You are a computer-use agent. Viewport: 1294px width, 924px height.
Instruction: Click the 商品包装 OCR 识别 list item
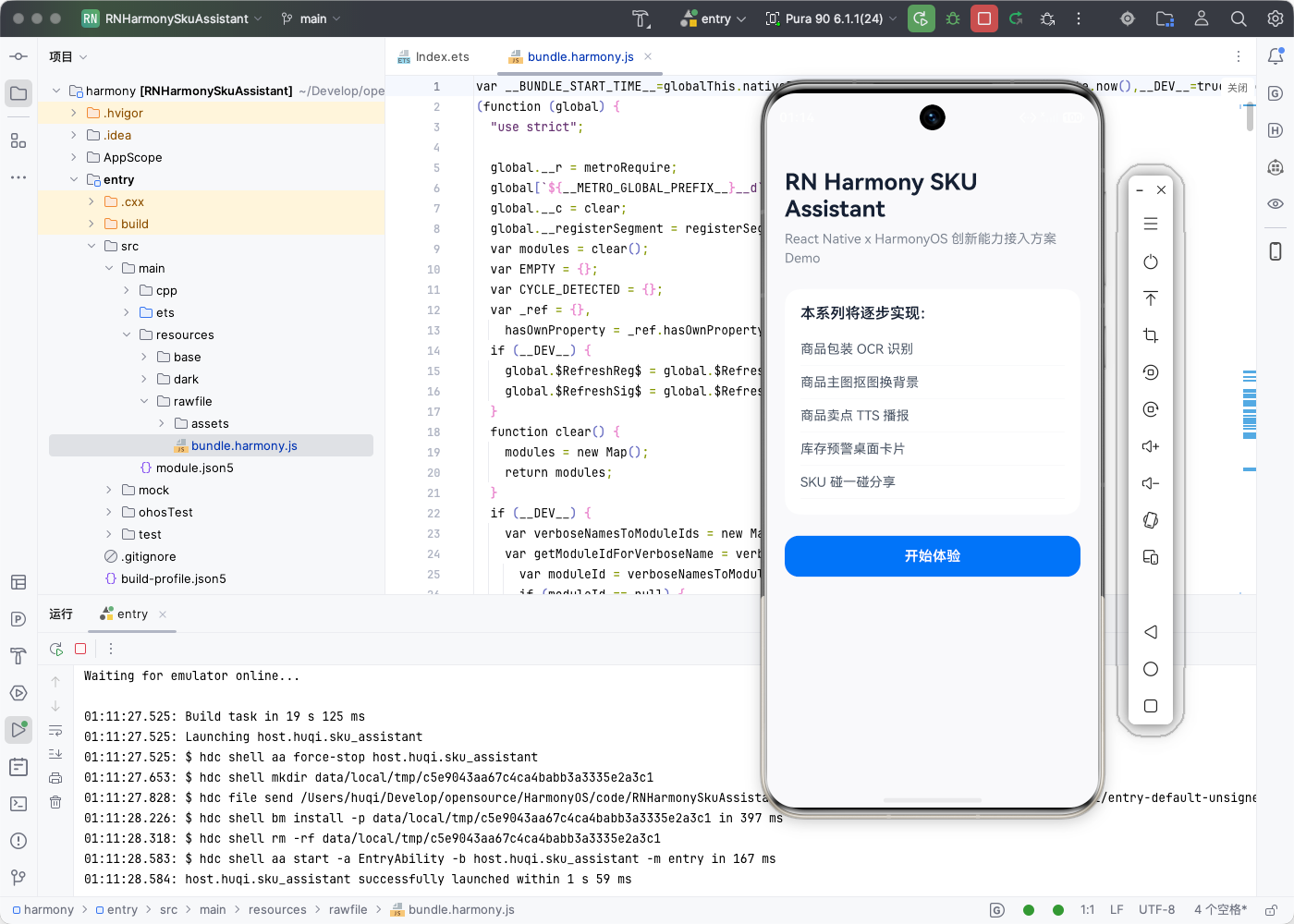pos(933,348)
